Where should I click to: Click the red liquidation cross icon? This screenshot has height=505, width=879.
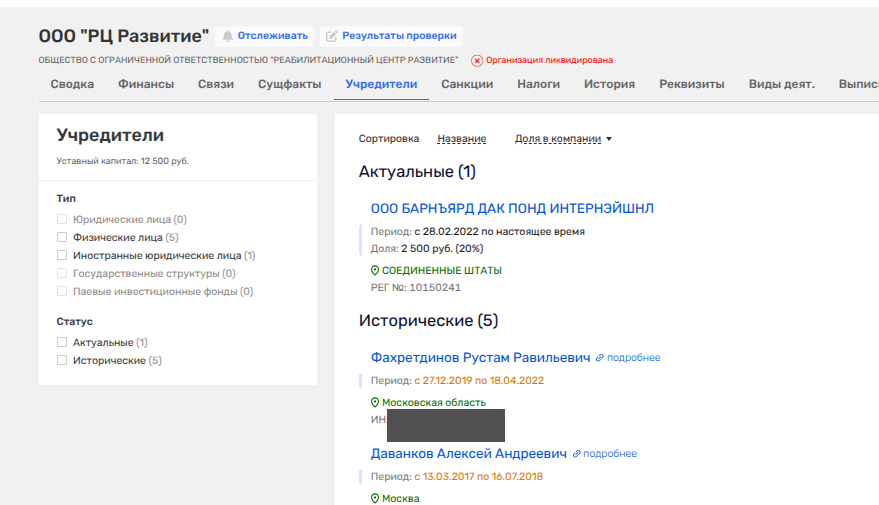pyautogui.click(x=476, y=61)
